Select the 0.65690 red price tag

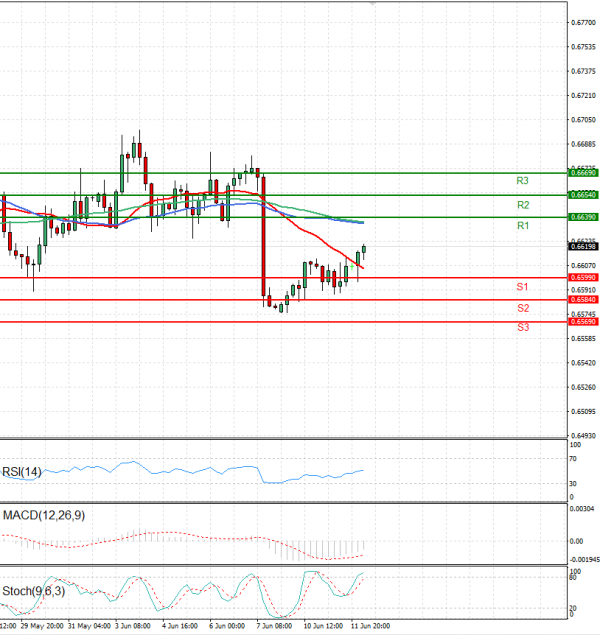tap(583, 322)
